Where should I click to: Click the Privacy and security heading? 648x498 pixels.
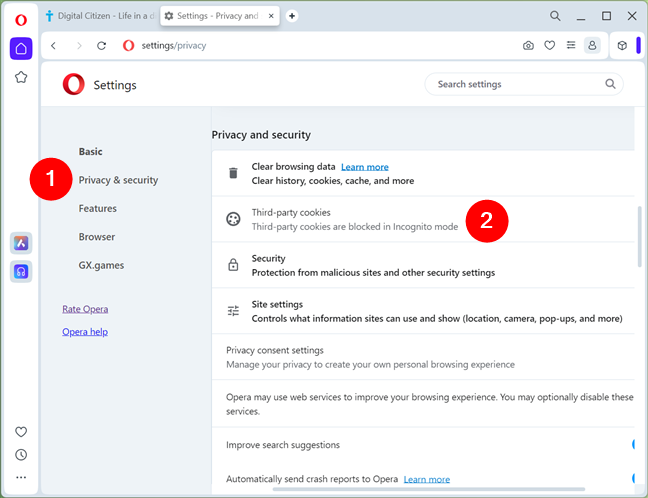[x=261, y=135]
